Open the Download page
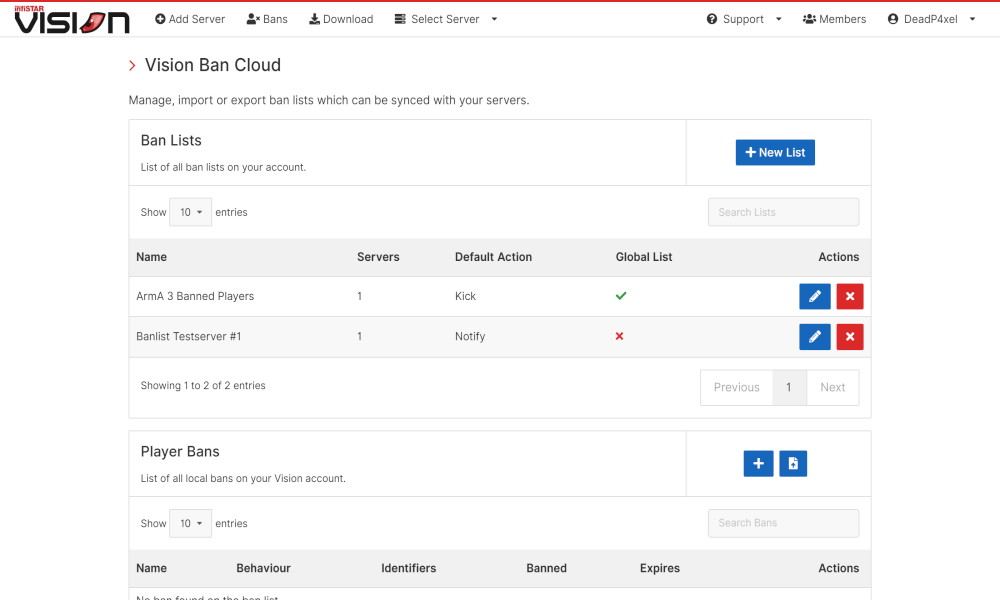1000x600 pixels. coord(341,19)
